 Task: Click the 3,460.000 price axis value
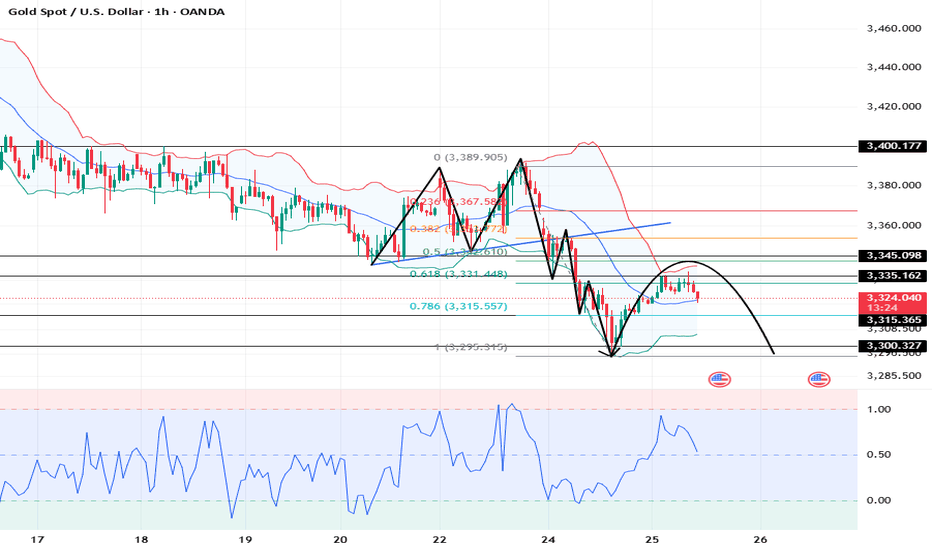point(894,28)
